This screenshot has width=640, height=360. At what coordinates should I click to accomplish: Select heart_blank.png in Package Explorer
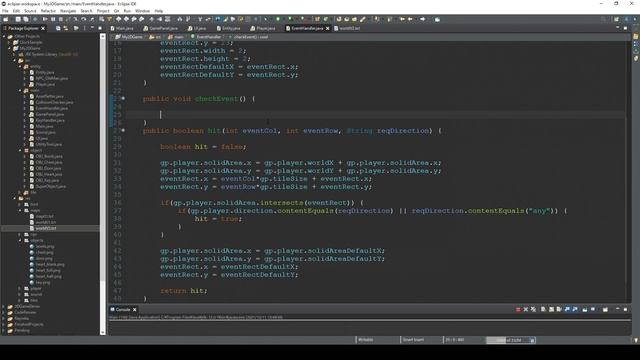[x=50, y=264]
